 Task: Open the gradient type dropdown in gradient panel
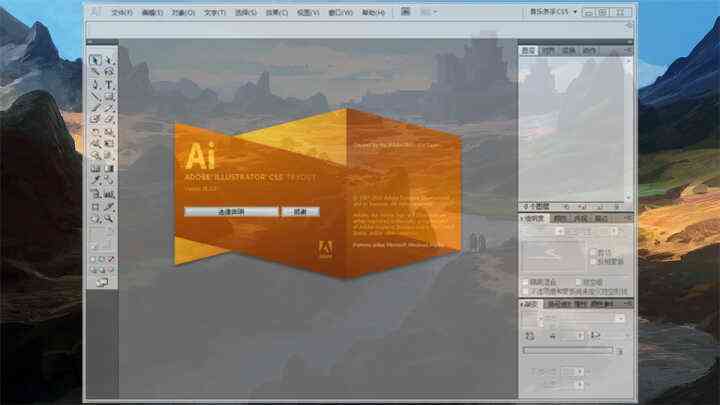619,318
